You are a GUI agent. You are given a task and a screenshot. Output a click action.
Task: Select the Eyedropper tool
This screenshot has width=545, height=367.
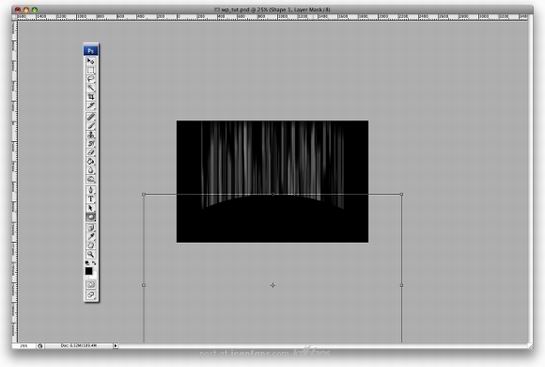[91, 237]
